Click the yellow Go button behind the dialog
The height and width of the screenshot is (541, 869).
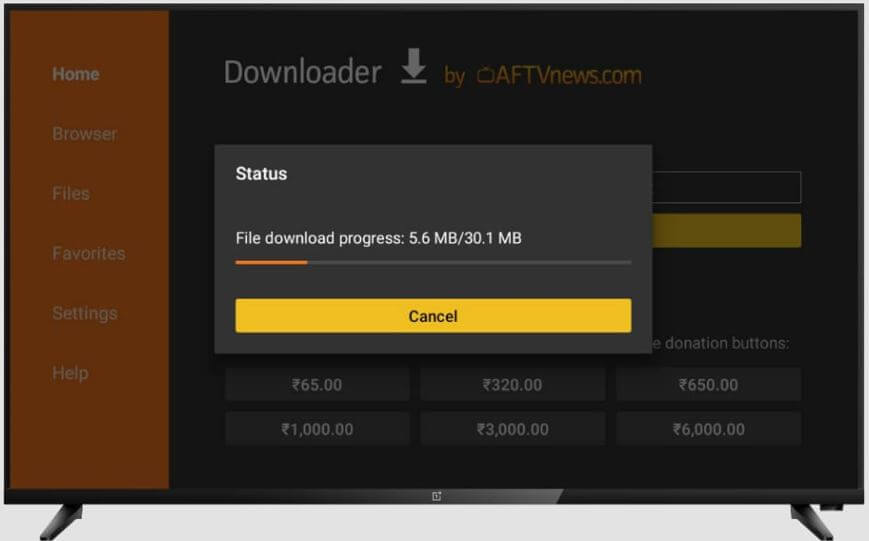point(727,231)
